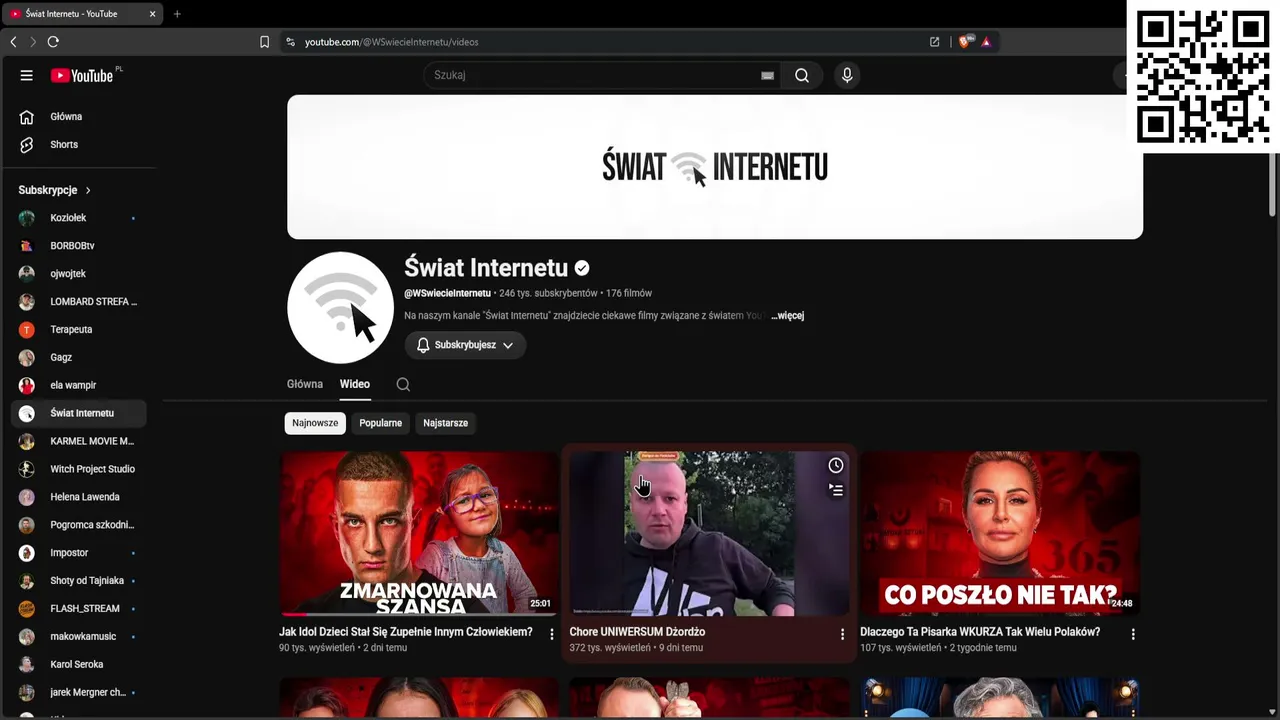1280x720 pixels.
Task: Select the Najstarsze filter chip
Action: (446, 423)
